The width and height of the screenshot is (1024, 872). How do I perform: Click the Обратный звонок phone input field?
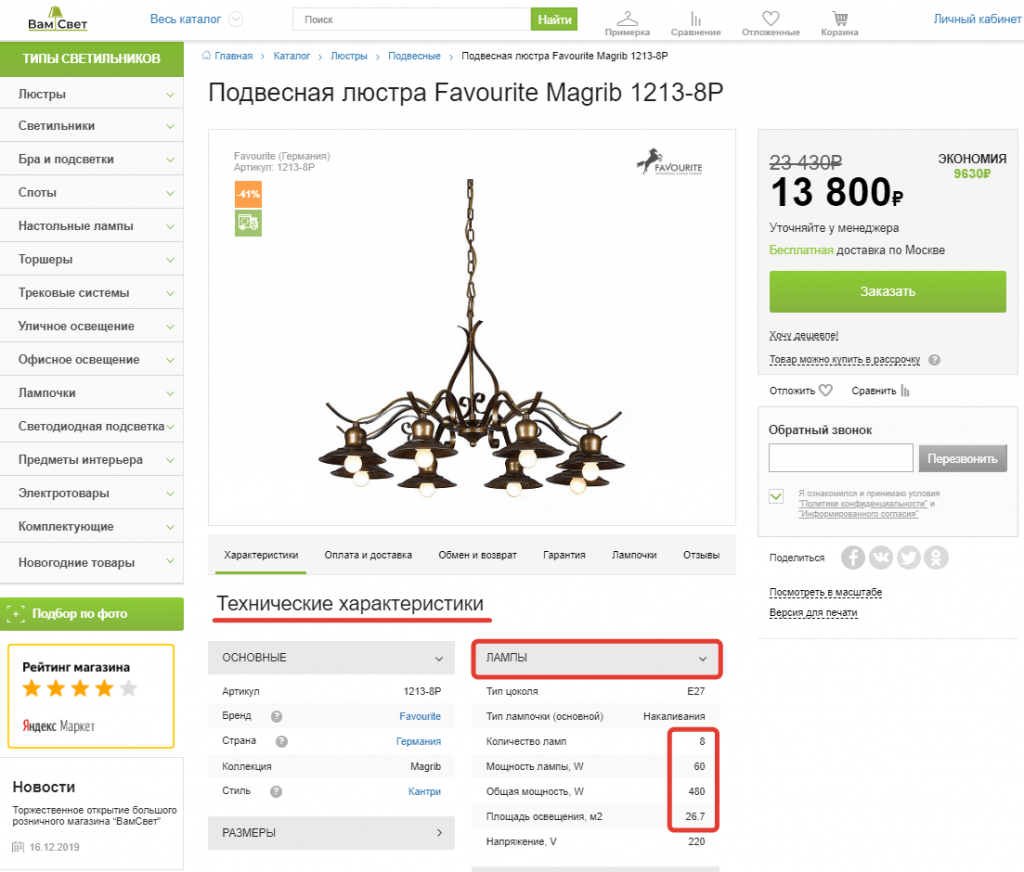pyautogui.click(x=840, y=458)
